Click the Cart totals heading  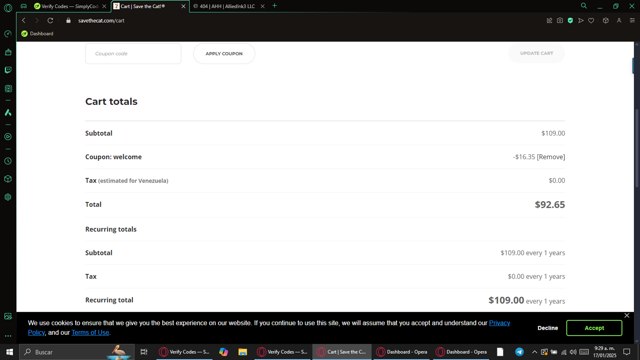[111, 101]
